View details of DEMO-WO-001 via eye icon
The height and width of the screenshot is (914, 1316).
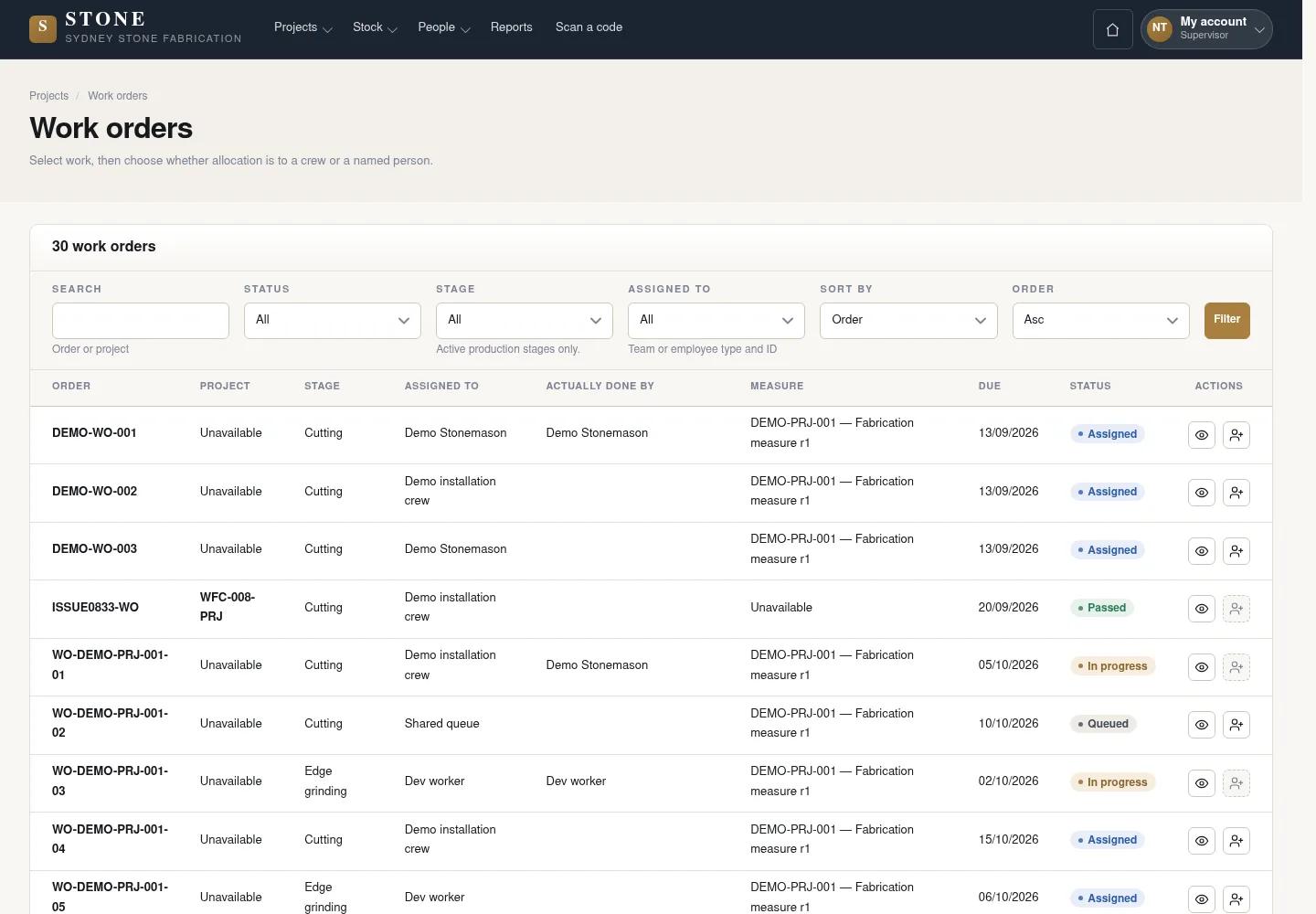[1202, 435]
